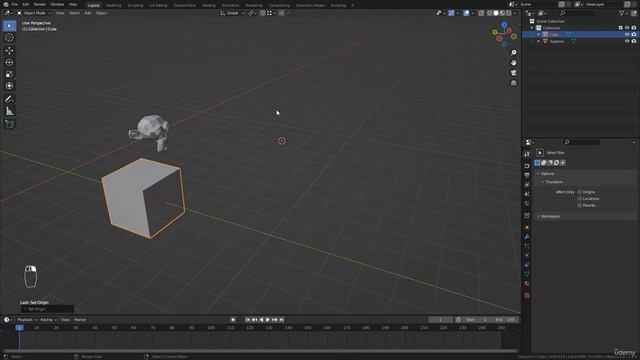Screen dimensions: 640x360
Task: Open the Render menu
Action: (40, 4)
